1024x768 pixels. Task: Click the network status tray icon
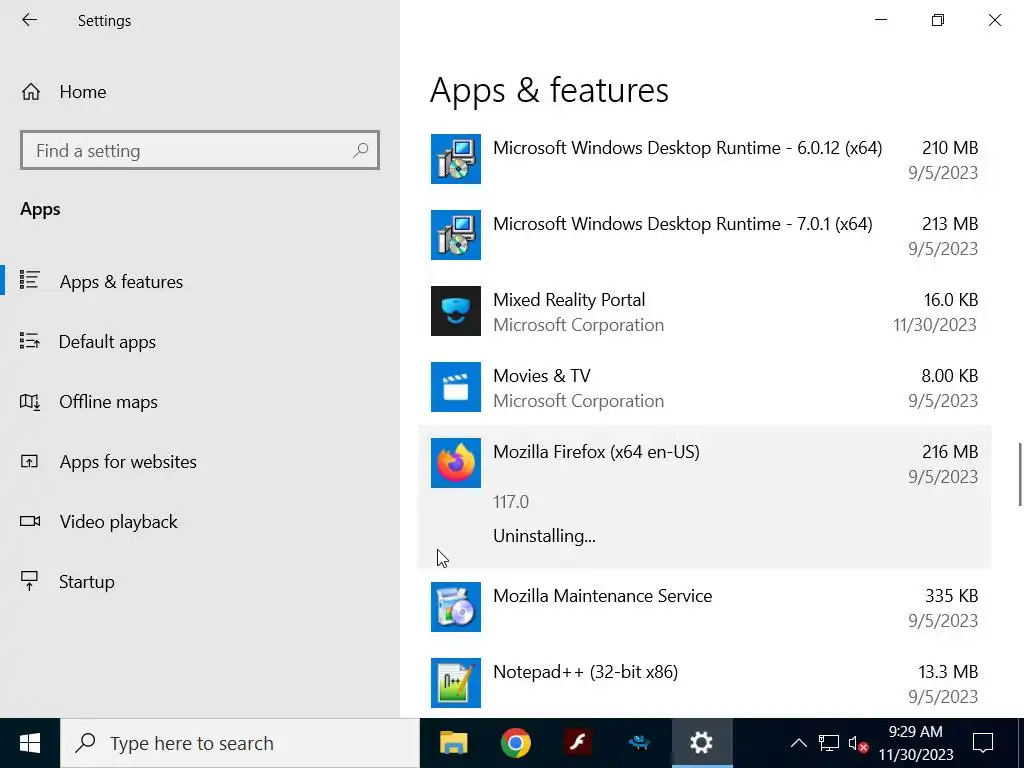[x=829, y=743]
